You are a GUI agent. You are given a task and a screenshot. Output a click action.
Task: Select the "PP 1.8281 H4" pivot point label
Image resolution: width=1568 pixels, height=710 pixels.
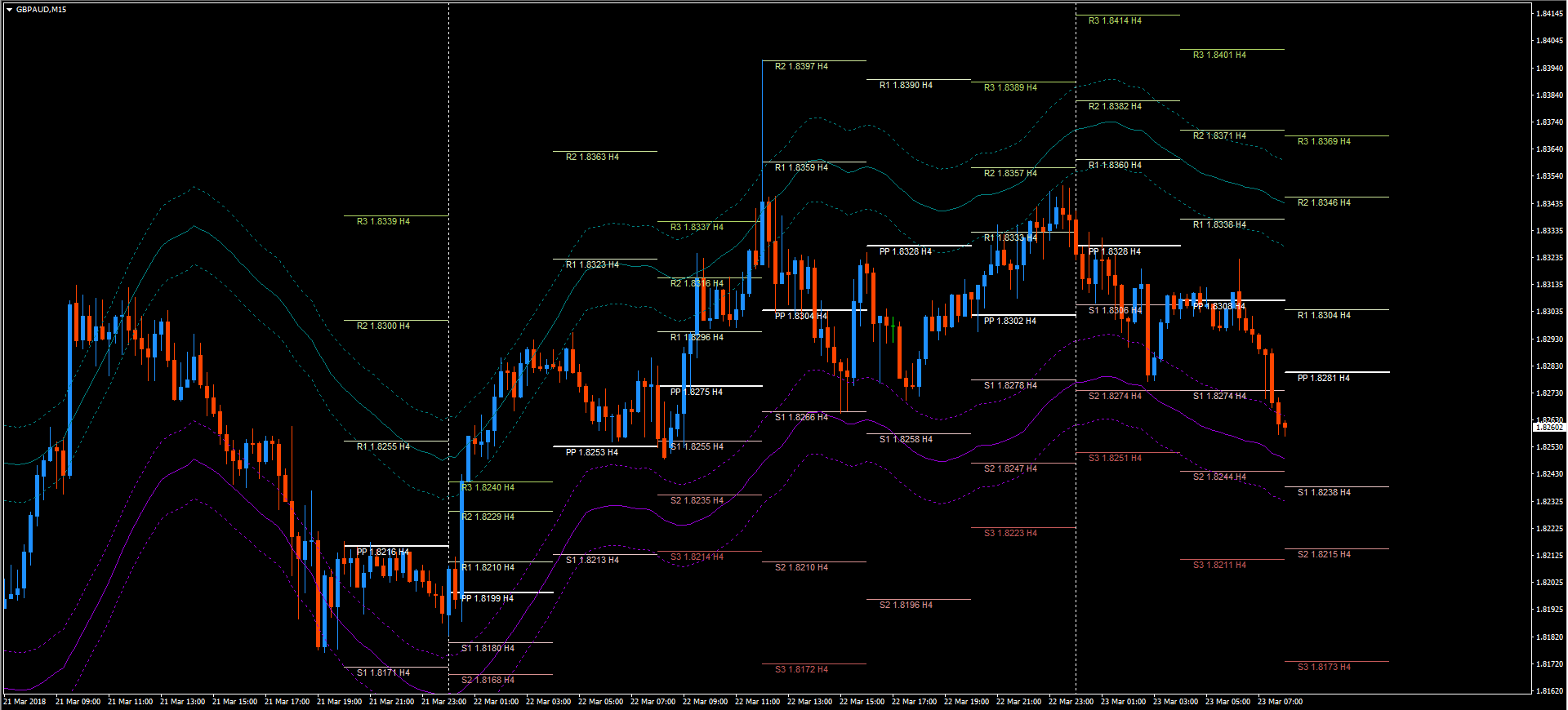(x=1323, y=379)
